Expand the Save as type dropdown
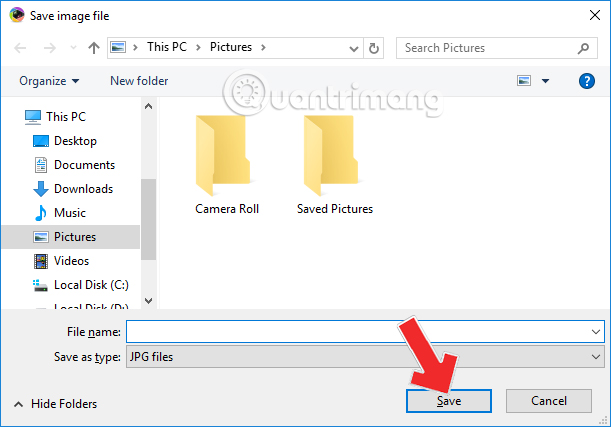This screenshot has height=427, width=611. click(596, 355)
